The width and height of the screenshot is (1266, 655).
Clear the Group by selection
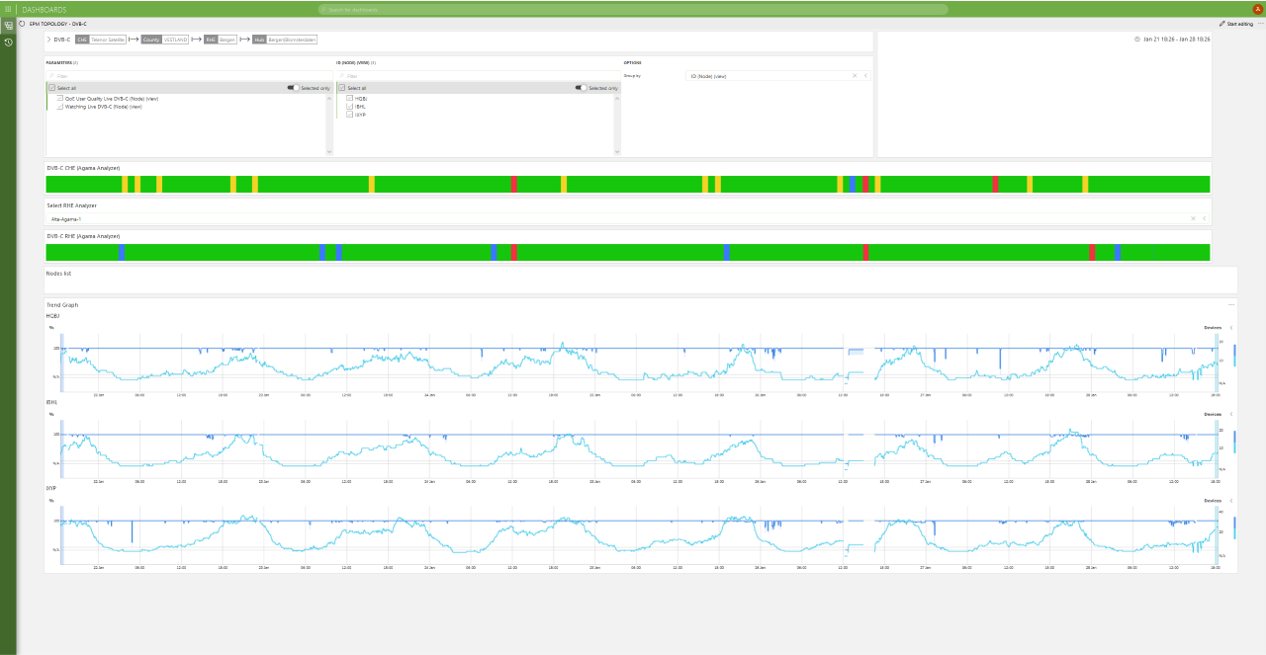point(855,76)
